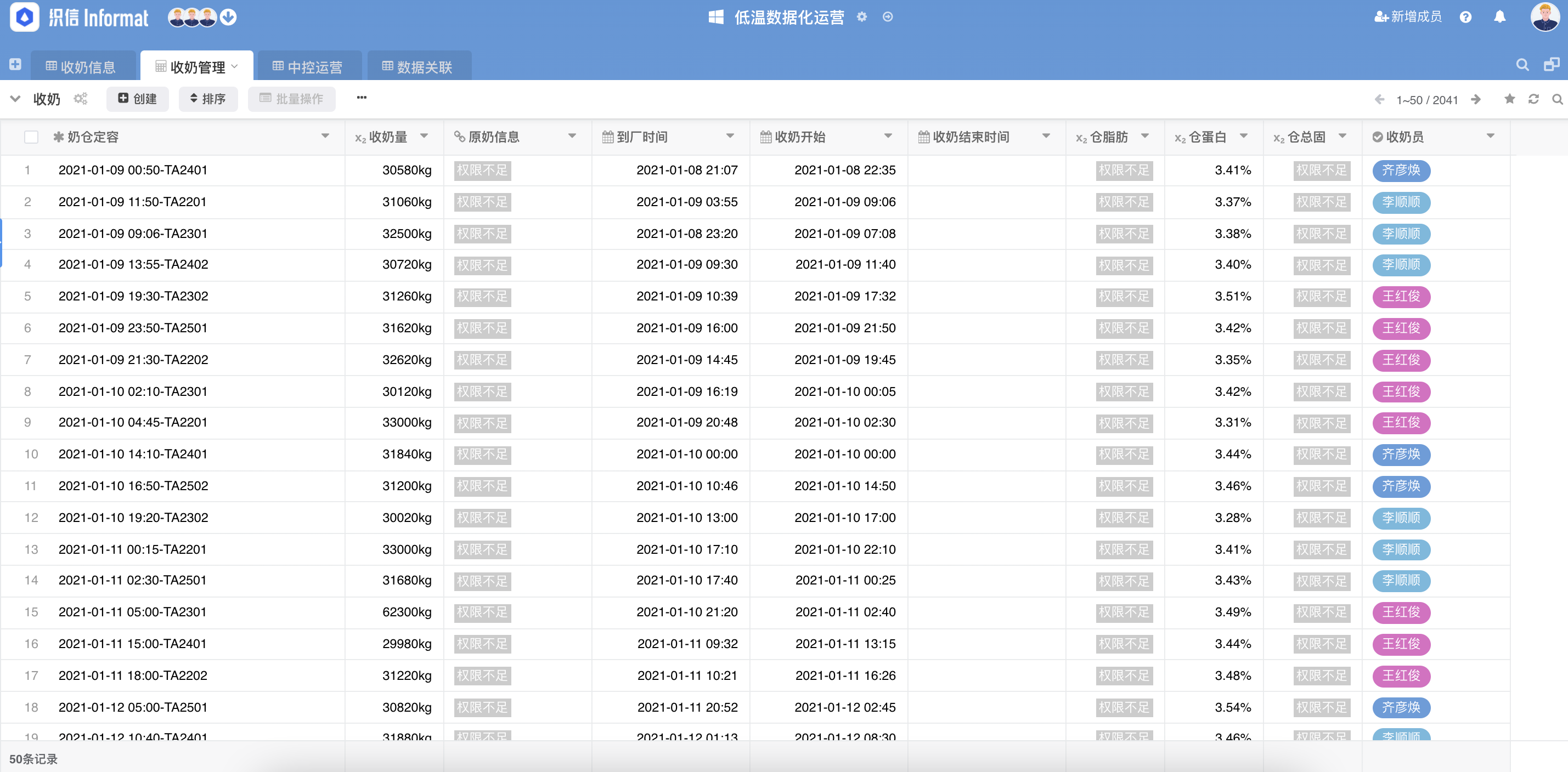Viewport: 1568px width, 772px height.
Task: Click the 创建 button
Action: coord(138,99)
